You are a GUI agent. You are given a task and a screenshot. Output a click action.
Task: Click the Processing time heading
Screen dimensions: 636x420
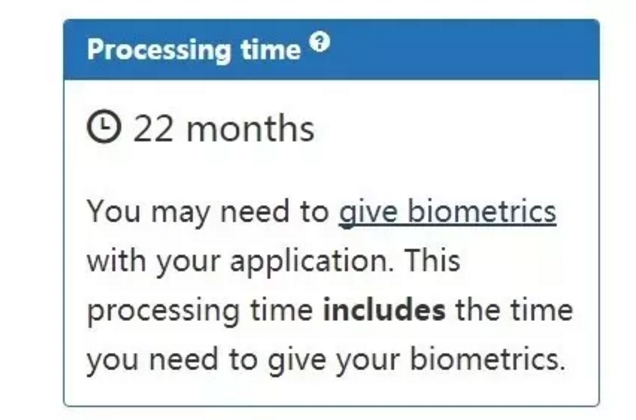193,49
